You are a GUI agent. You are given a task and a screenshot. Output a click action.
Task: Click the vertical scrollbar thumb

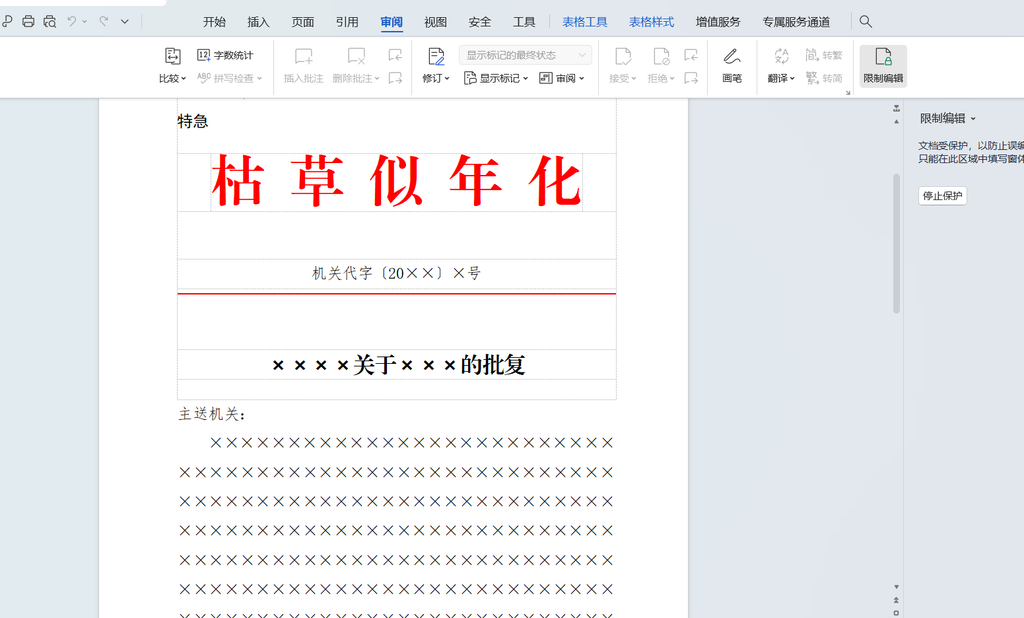click(x=897, y=243)
